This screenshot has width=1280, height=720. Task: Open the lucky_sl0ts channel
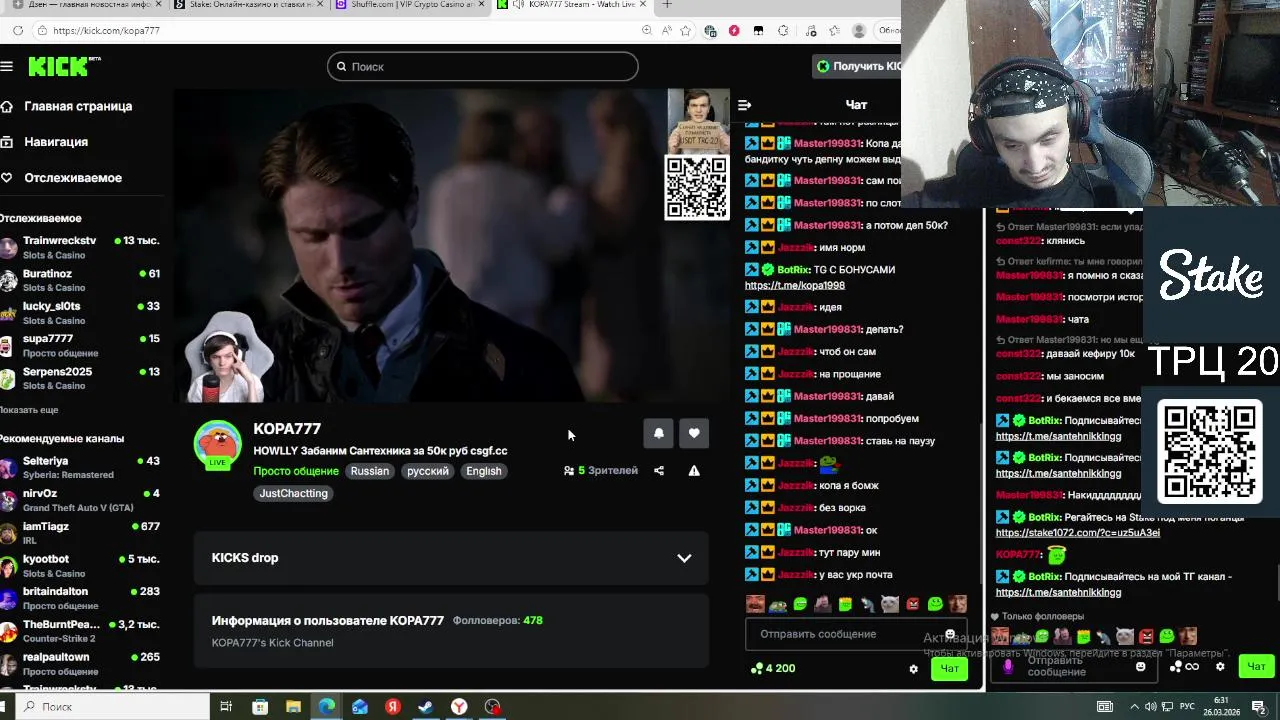pyautogui.click(x=80, y=313)
